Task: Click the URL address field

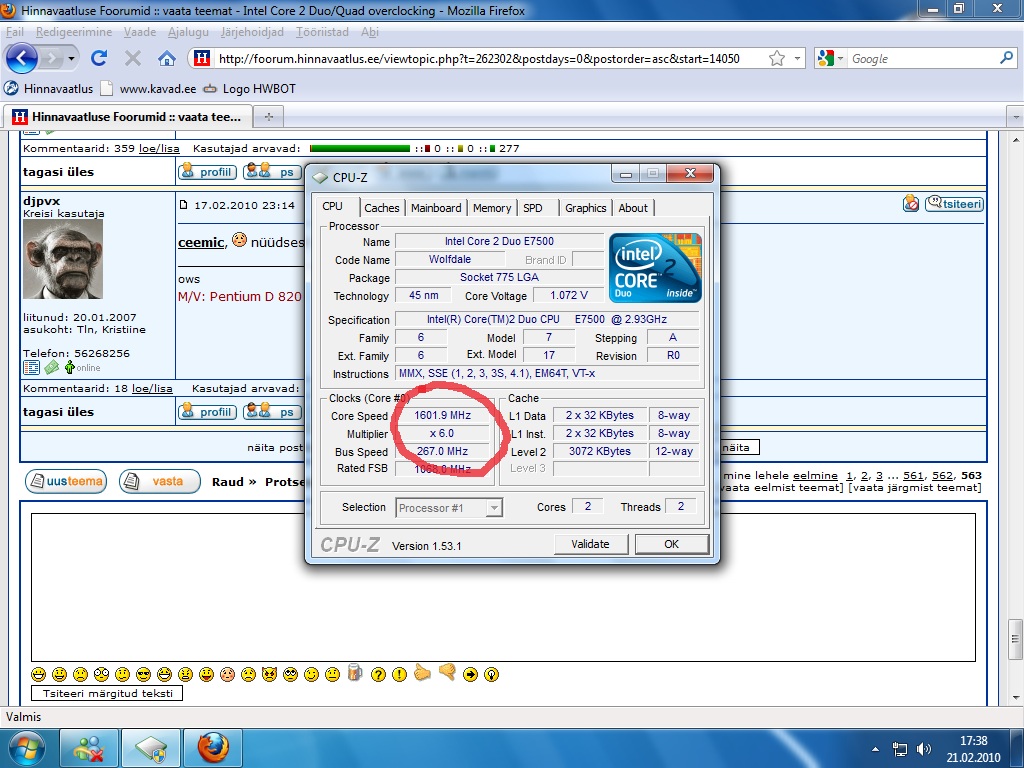Action: point(479,59)
